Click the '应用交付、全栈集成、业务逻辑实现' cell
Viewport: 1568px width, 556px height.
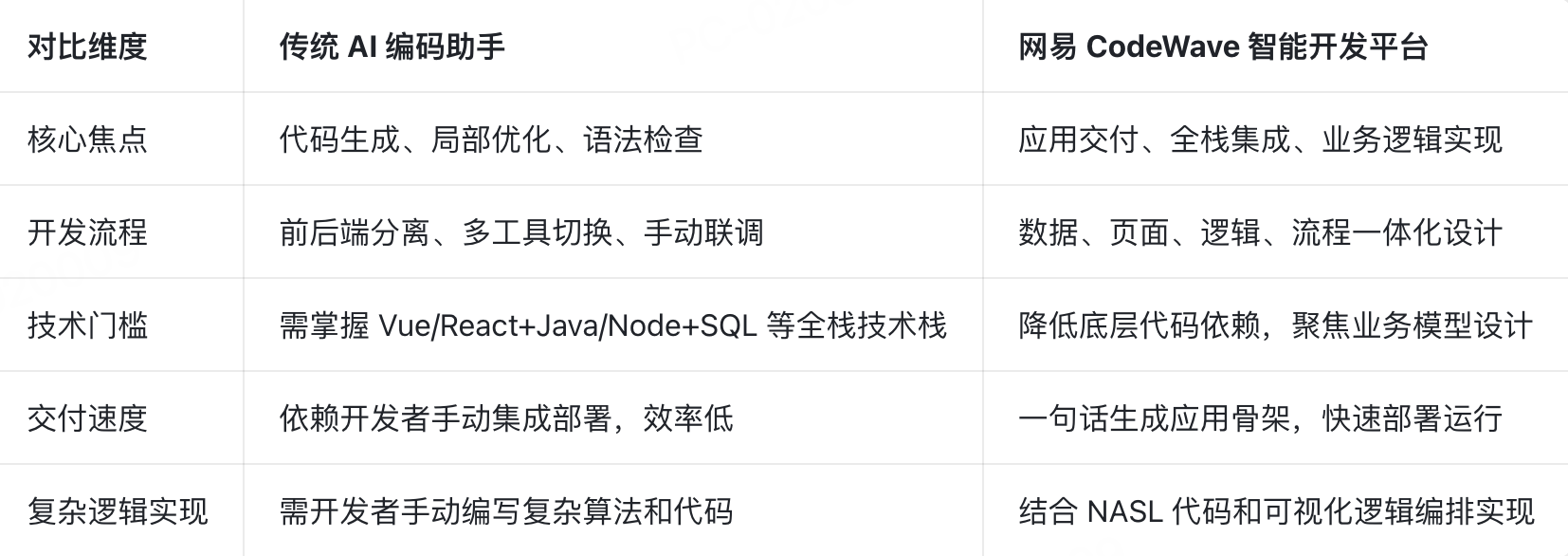1260,139
